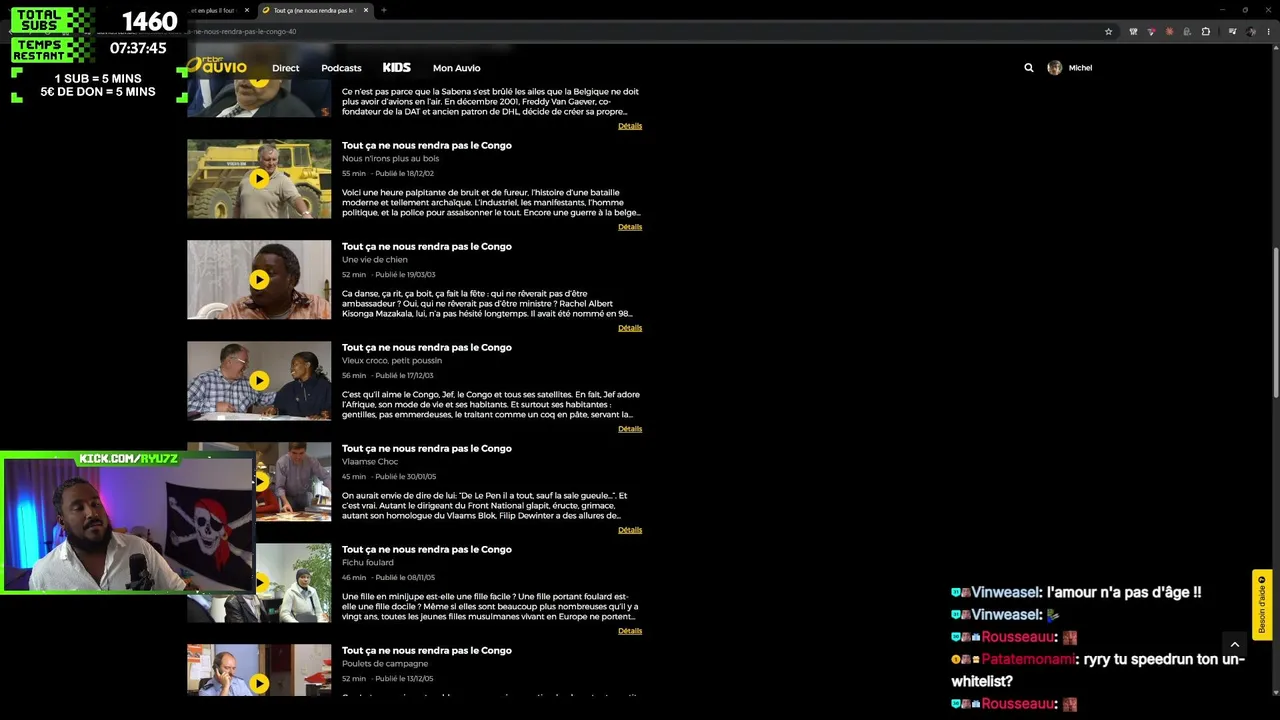Click the profile name "Michel"
This screenshot has width=1280, height=720.
(1080, 68)
